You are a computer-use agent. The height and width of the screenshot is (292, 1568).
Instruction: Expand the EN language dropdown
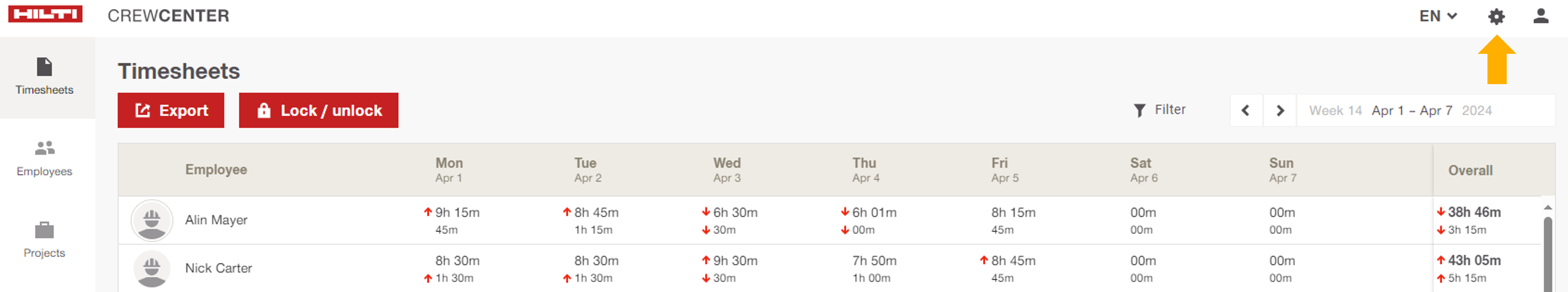(1438, 16)
